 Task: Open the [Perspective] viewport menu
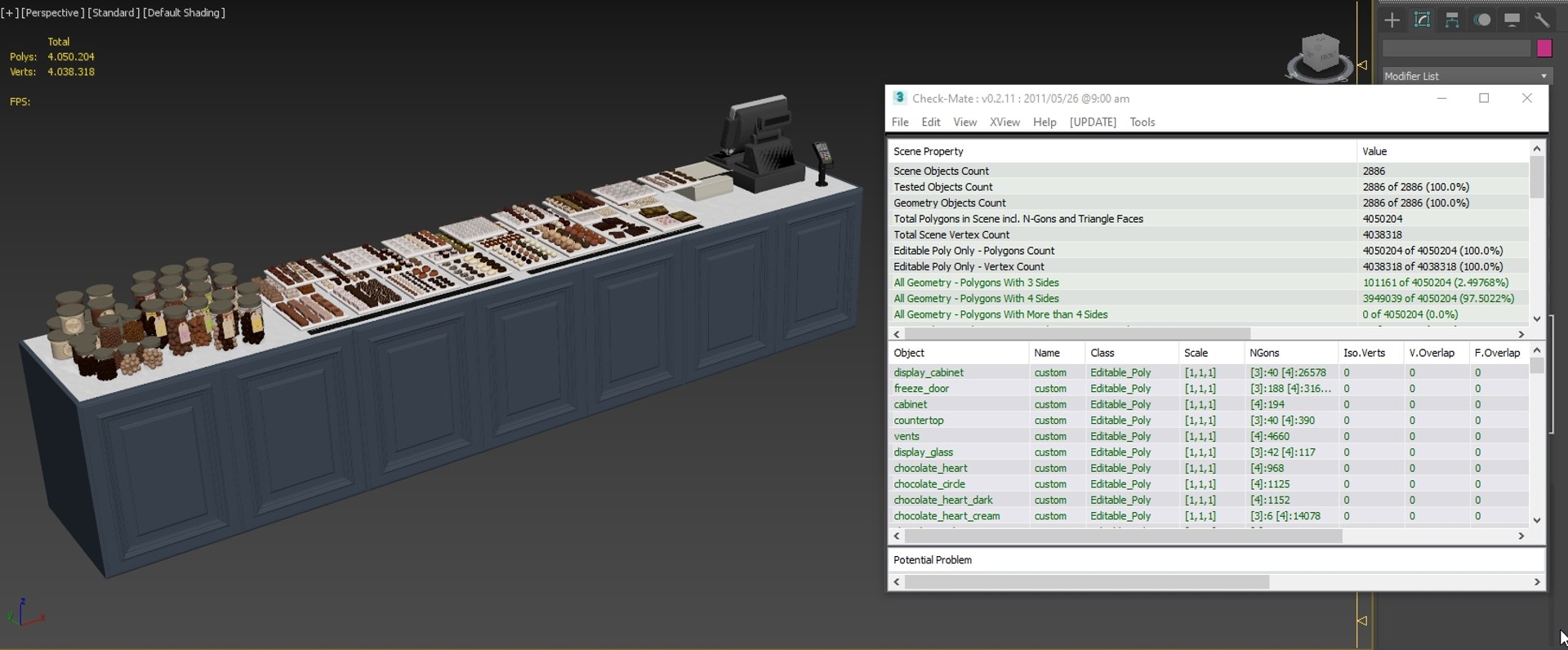pyautogui.click(x=52, y=12)
